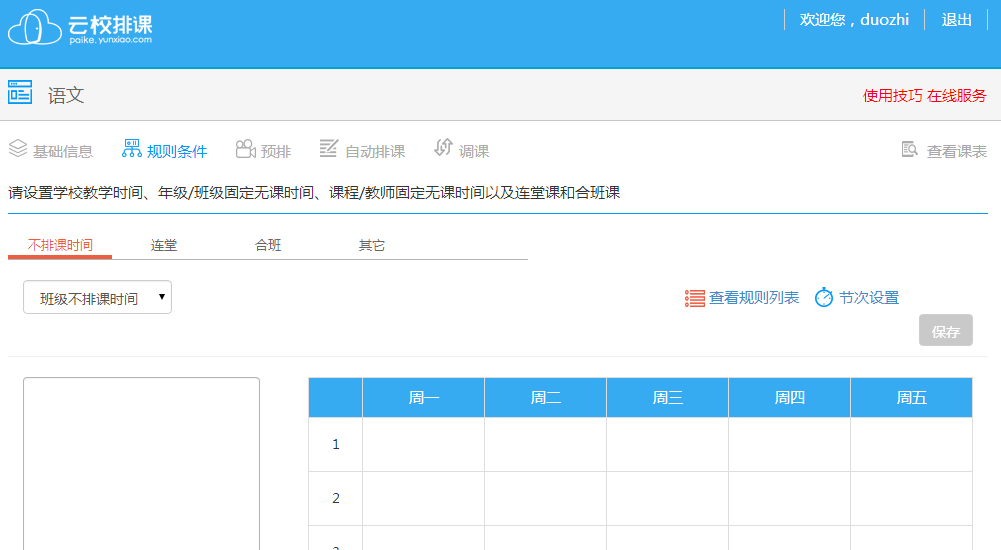The height and width of the screenshot is (550, 1001).
Task: Click the 基础信息 layers icon
Action: pyautogui.click(x=17, y=149)
